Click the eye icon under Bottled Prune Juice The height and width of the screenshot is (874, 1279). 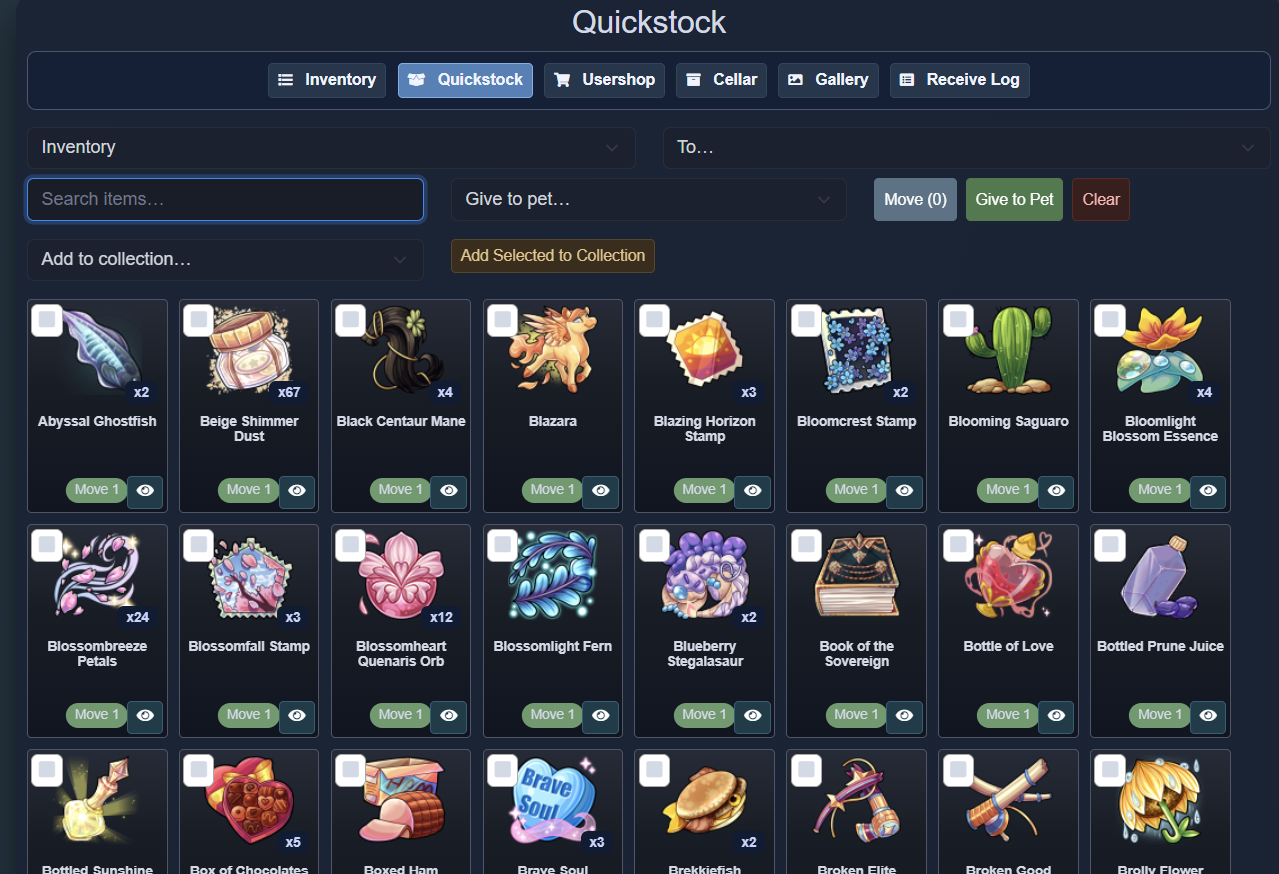(x=1208, y=715)
